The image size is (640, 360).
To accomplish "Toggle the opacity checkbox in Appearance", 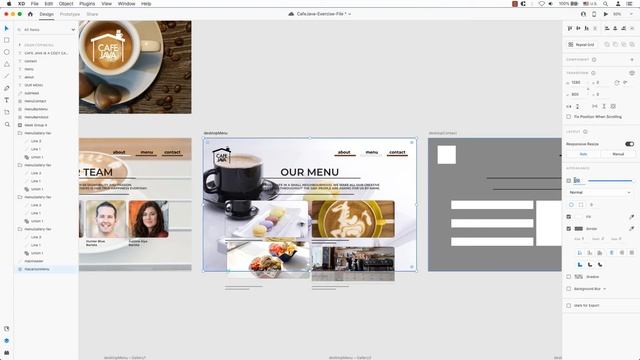I will coord(569,180).
